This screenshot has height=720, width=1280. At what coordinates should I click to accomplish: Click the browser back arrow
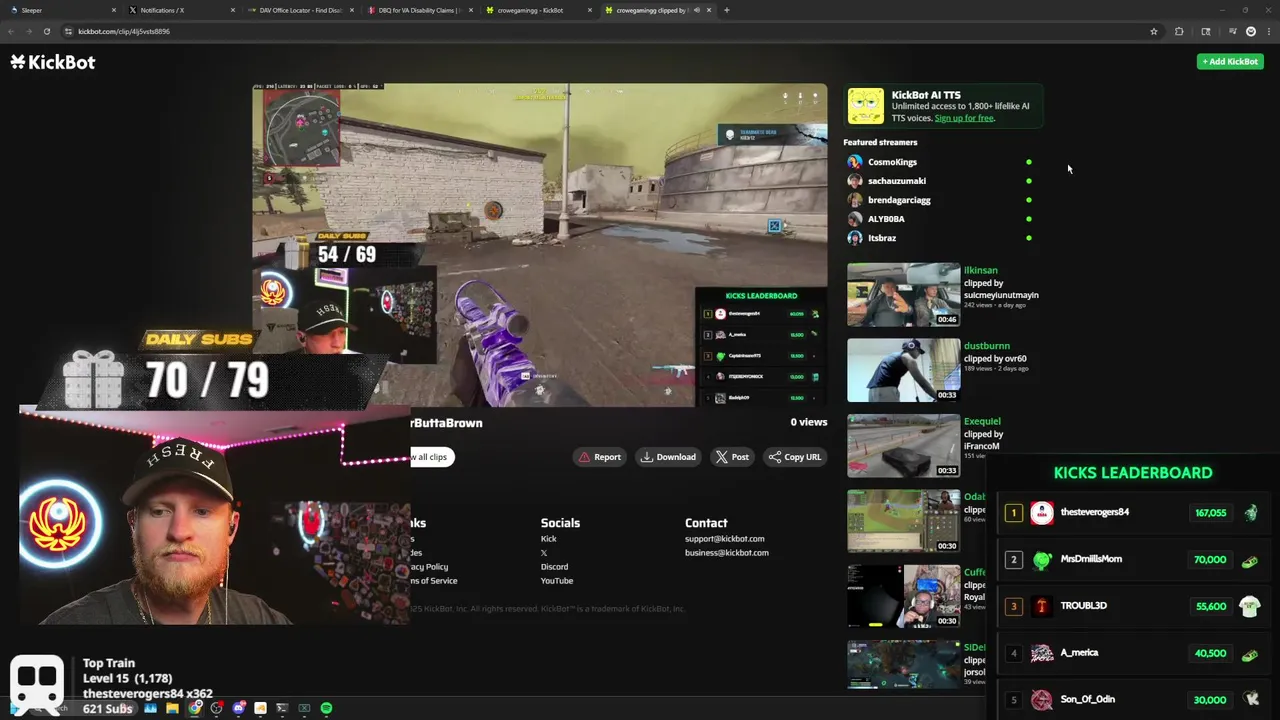(11, 31)
